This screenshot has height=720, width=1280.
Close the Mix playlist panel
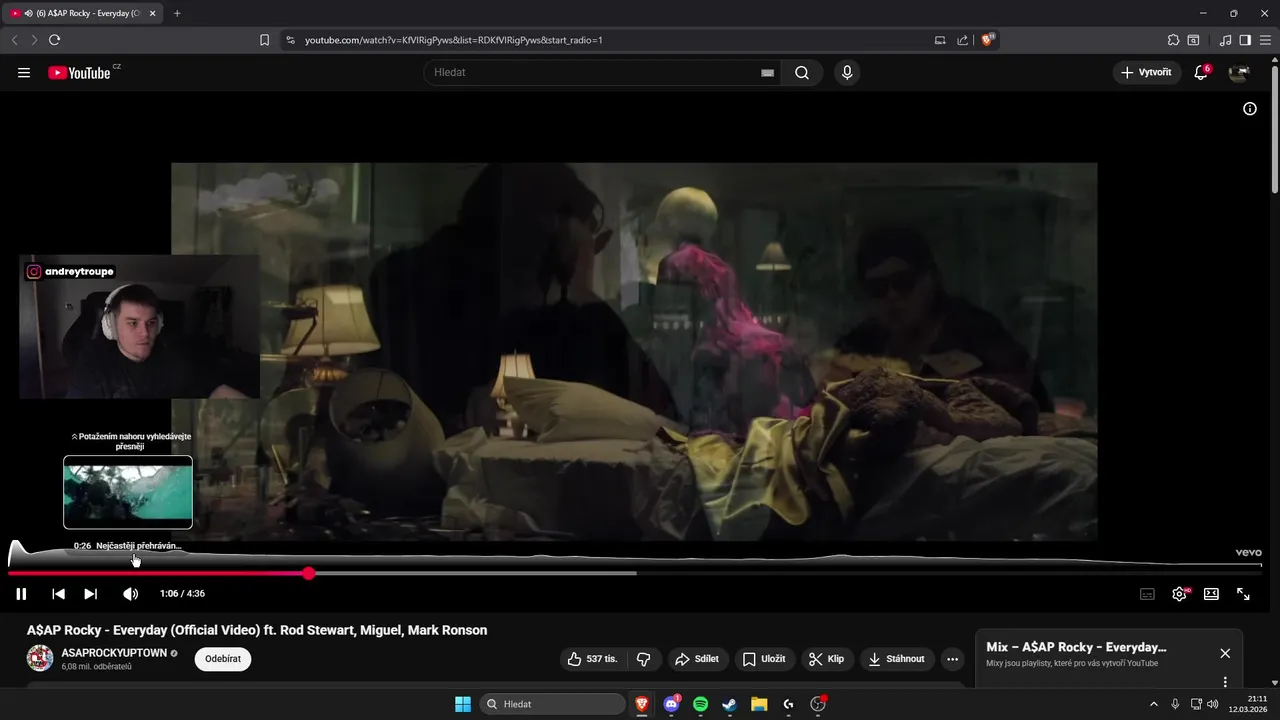pos(1225,653)
